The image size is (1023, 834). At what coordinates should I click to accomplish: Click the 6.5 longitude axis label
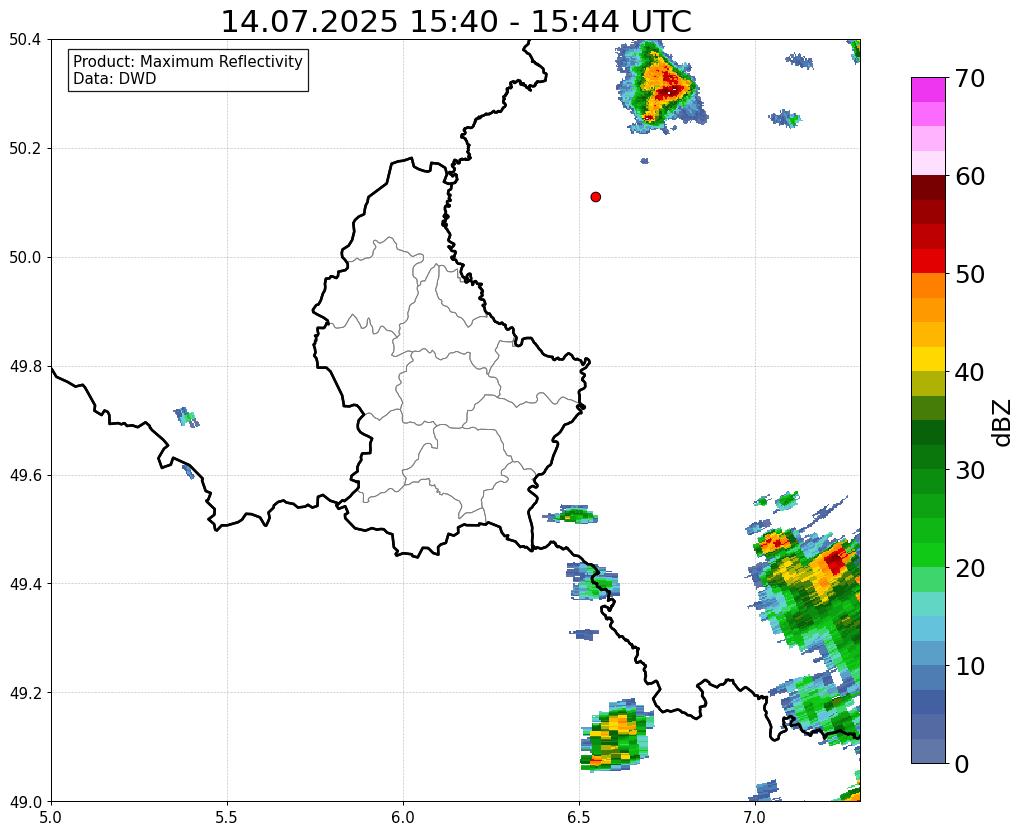point(579,817)
